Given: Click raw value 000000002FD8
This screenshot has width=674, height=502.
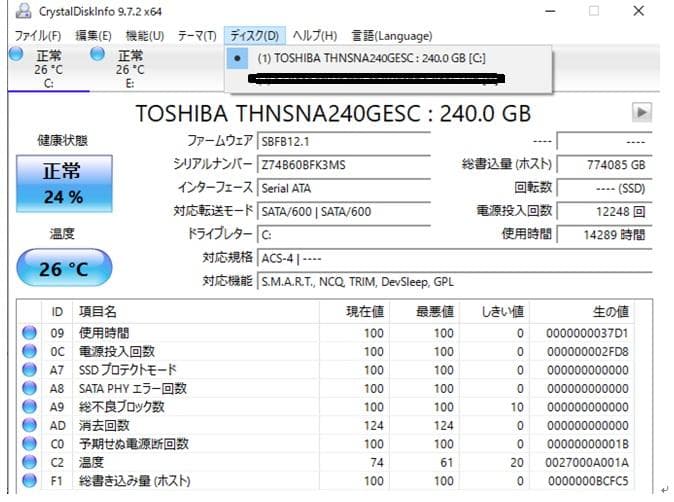Looking at the screenshot, I should point(588,352).
